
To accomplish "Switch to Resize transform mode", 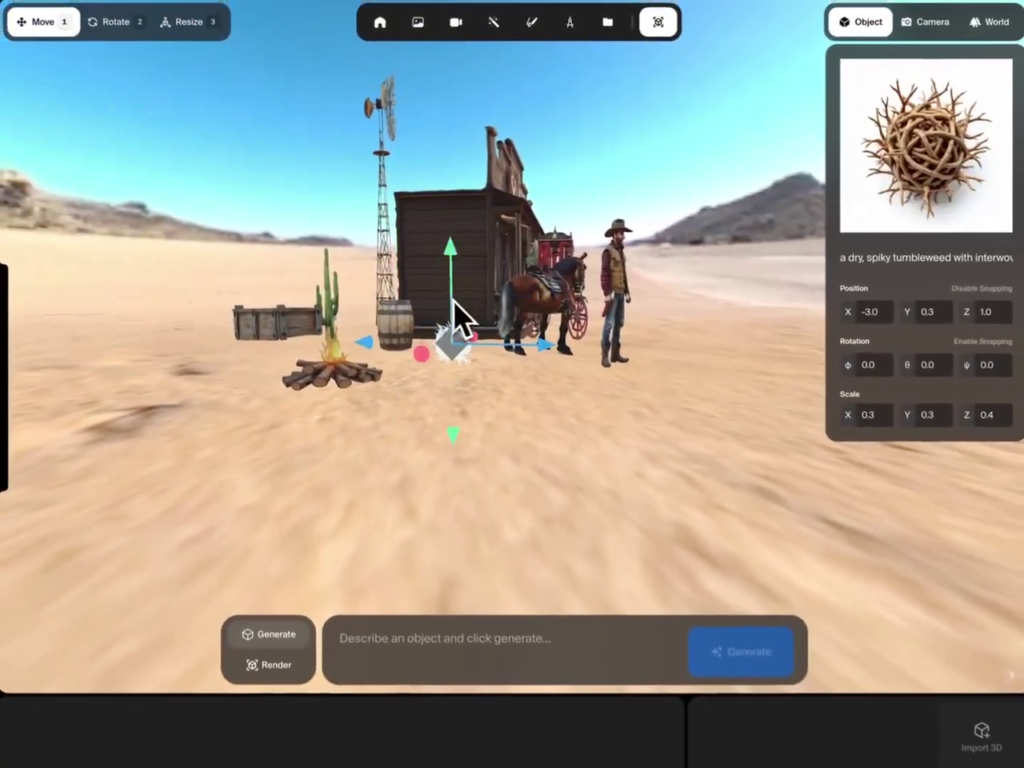I will (x=188, y=22).
